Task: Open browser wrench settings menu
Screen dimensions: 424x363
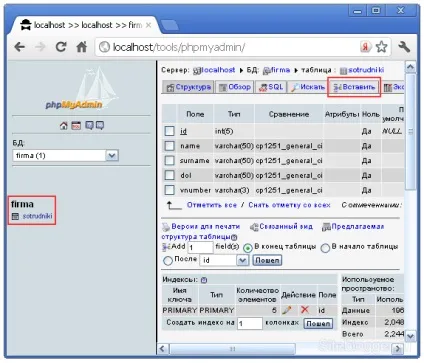Action: (404, 47)
